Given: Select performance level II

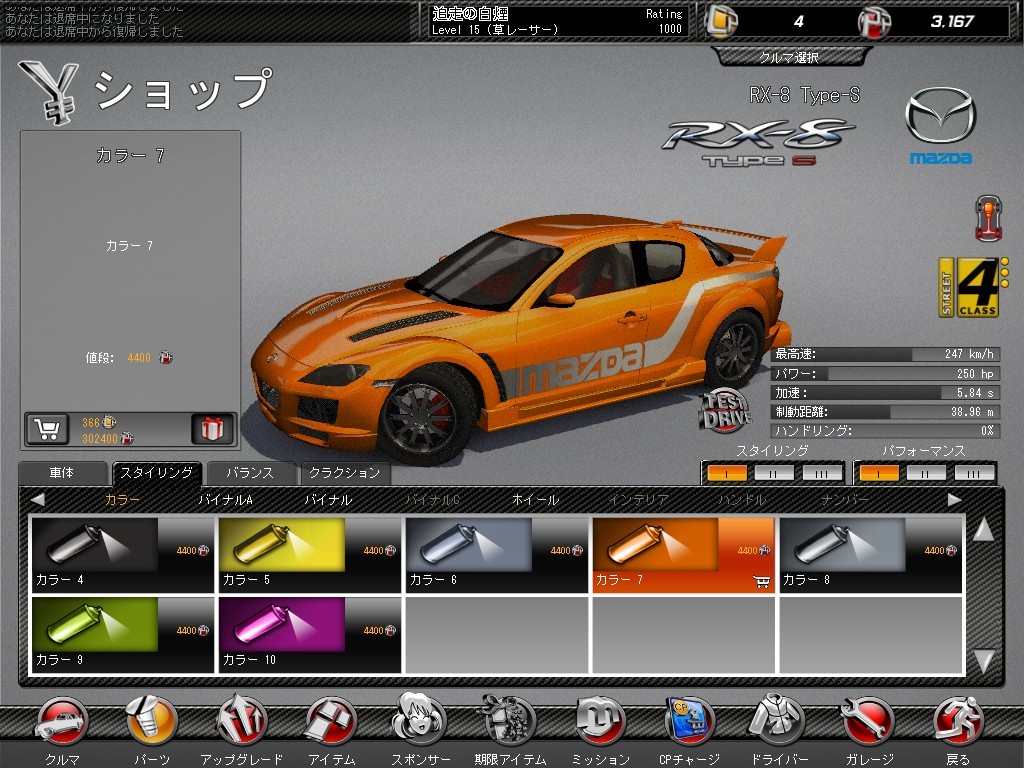Looking at the screenshot, I should (x=926, y=473).
